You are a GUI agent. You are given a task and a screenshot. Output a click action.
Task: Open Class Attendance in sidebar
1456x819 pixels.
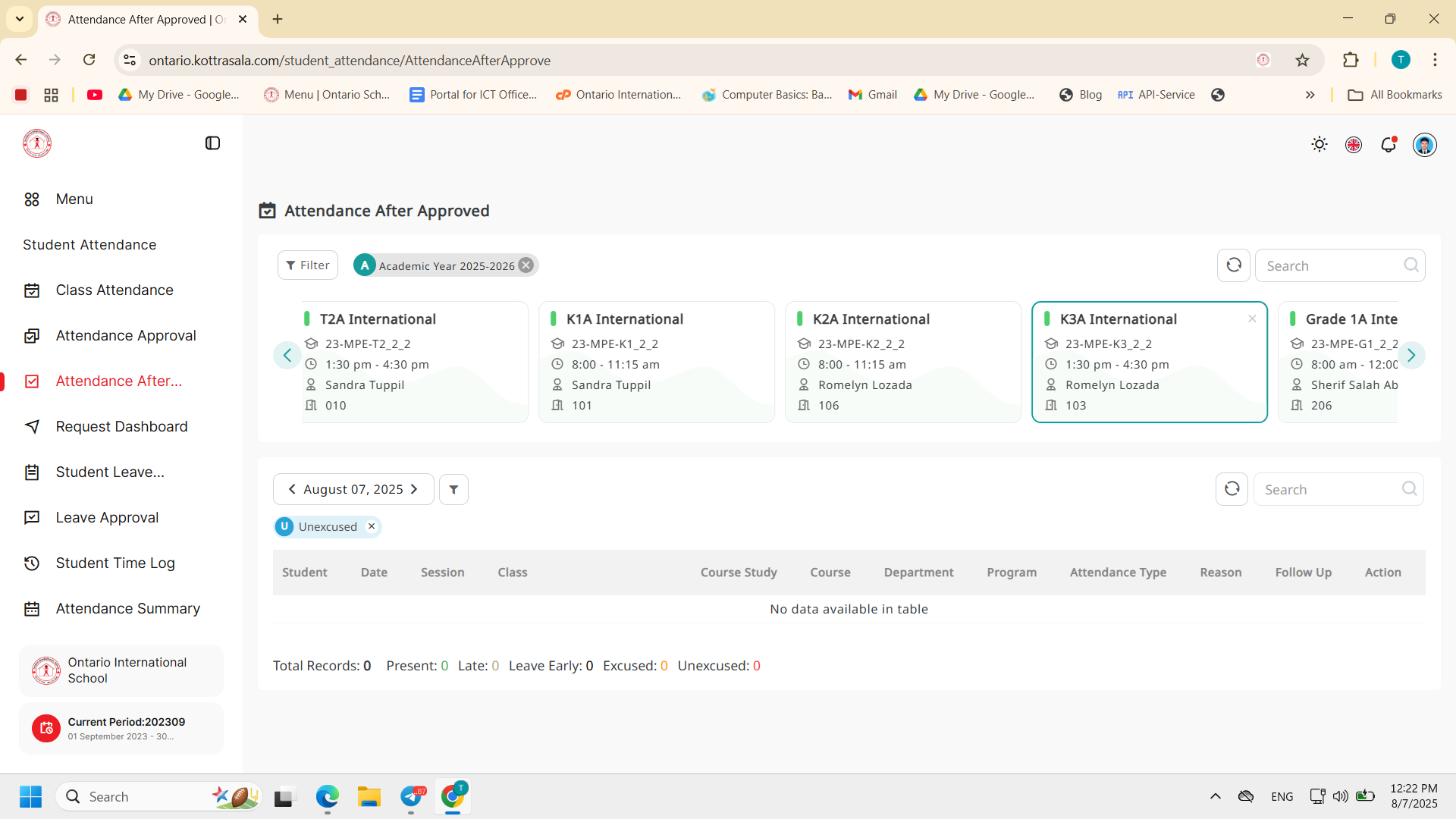pyautogui.click(x=115, y=290)
